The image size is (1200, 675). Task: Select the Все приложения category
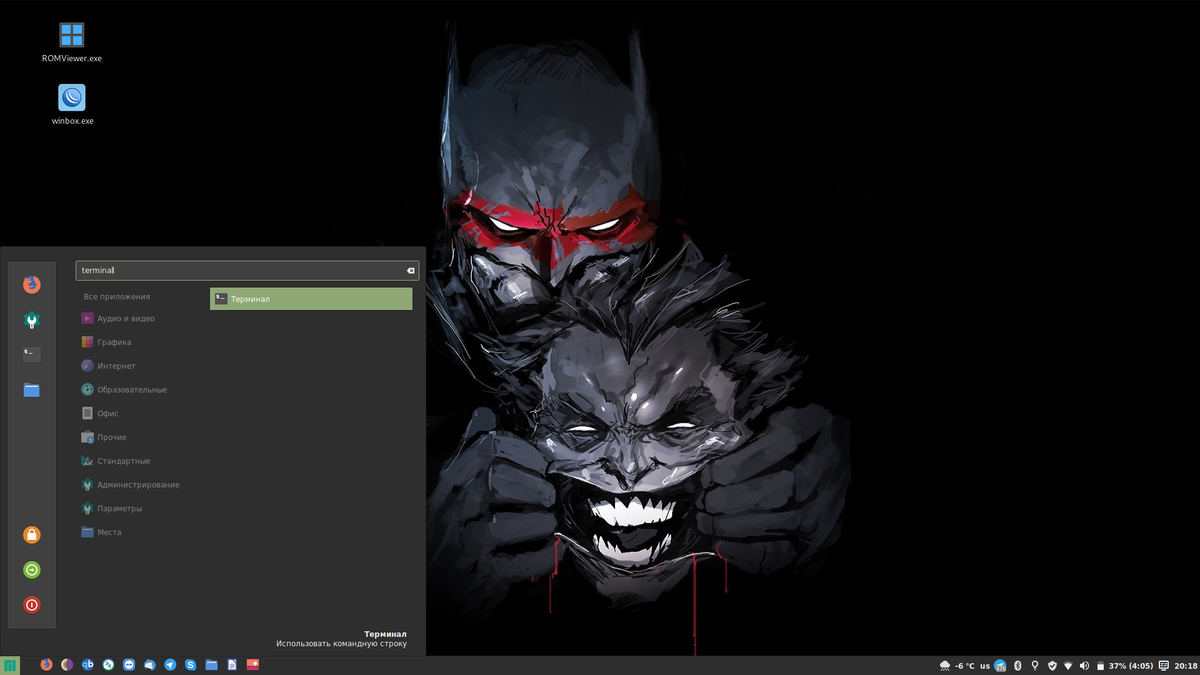coord(116,297)
